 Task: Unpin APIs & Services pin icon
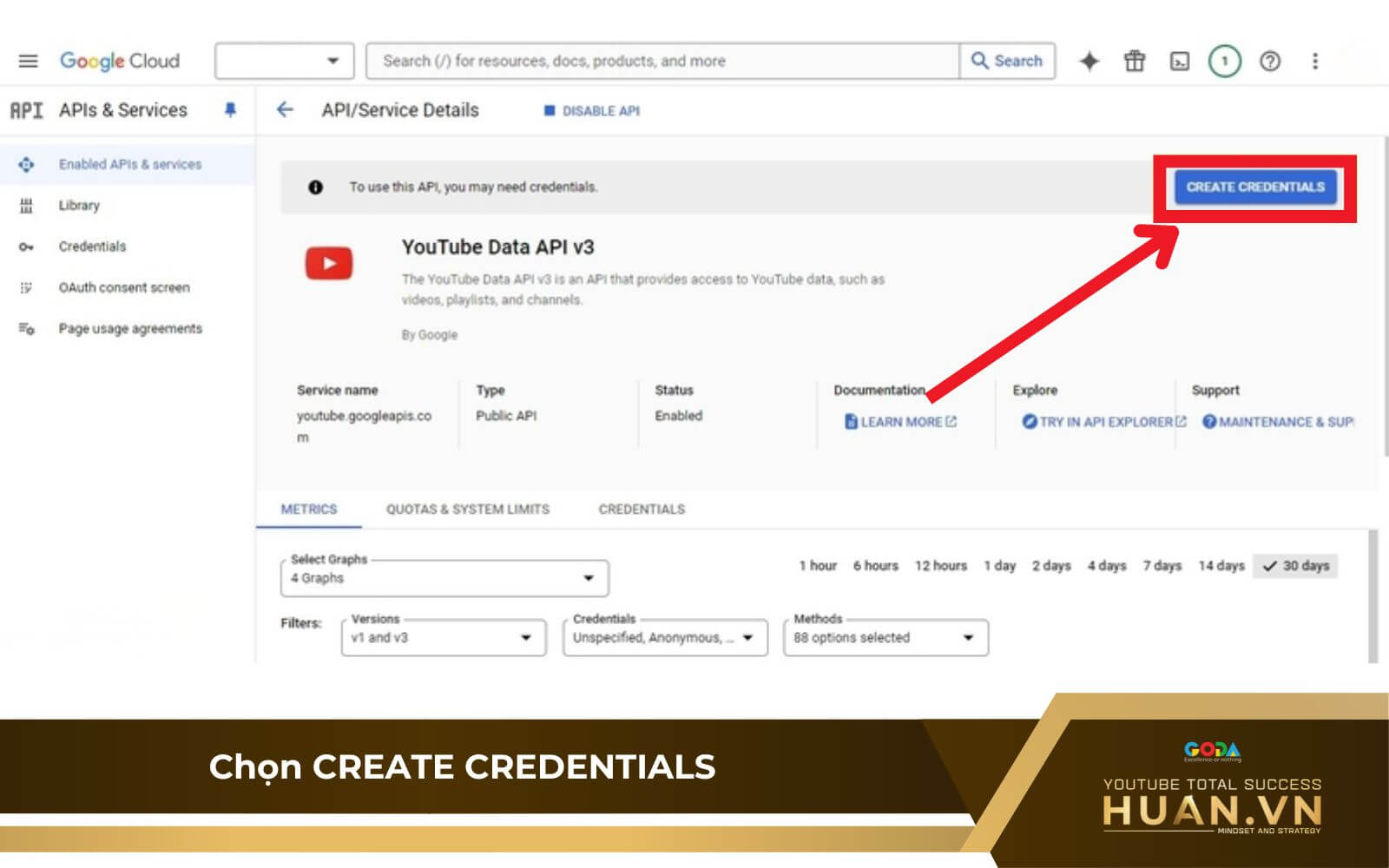(x=230, y=110)
